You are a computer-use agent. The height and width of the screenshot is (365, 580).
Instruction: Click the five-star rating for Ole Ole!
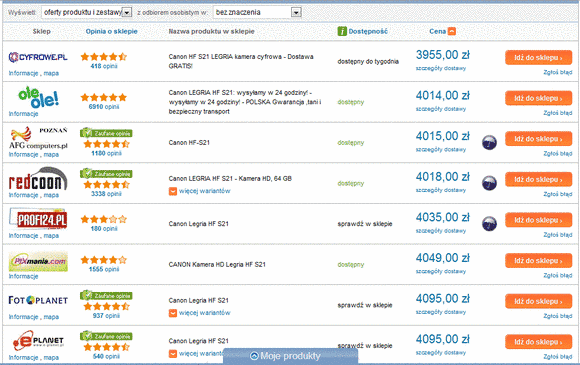pos(104,97)
